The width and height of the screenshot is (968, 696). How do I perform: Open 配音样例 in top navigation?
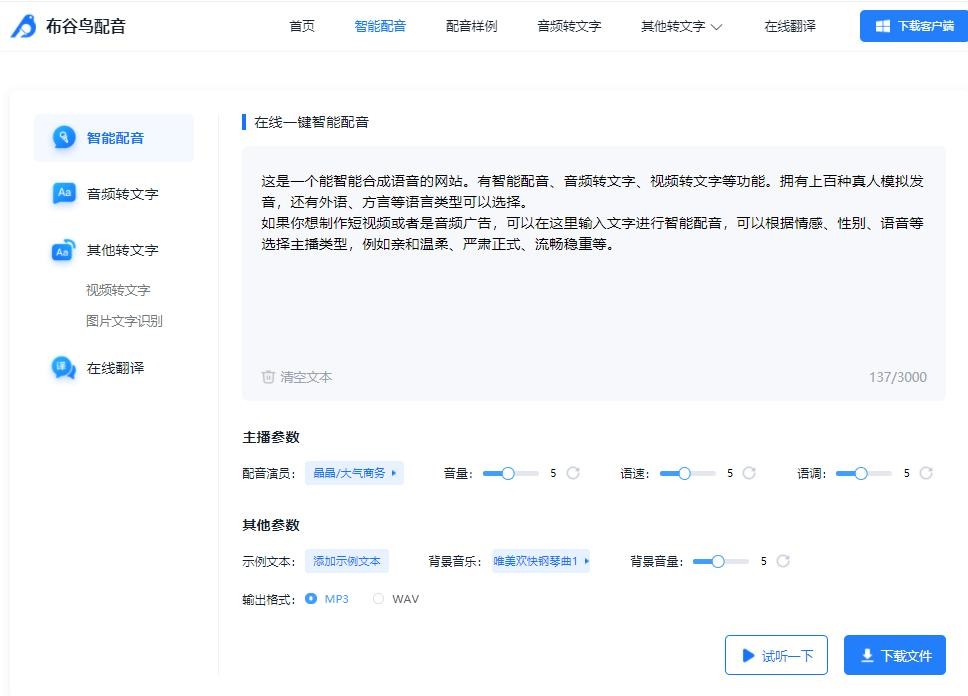pos(472,26)
